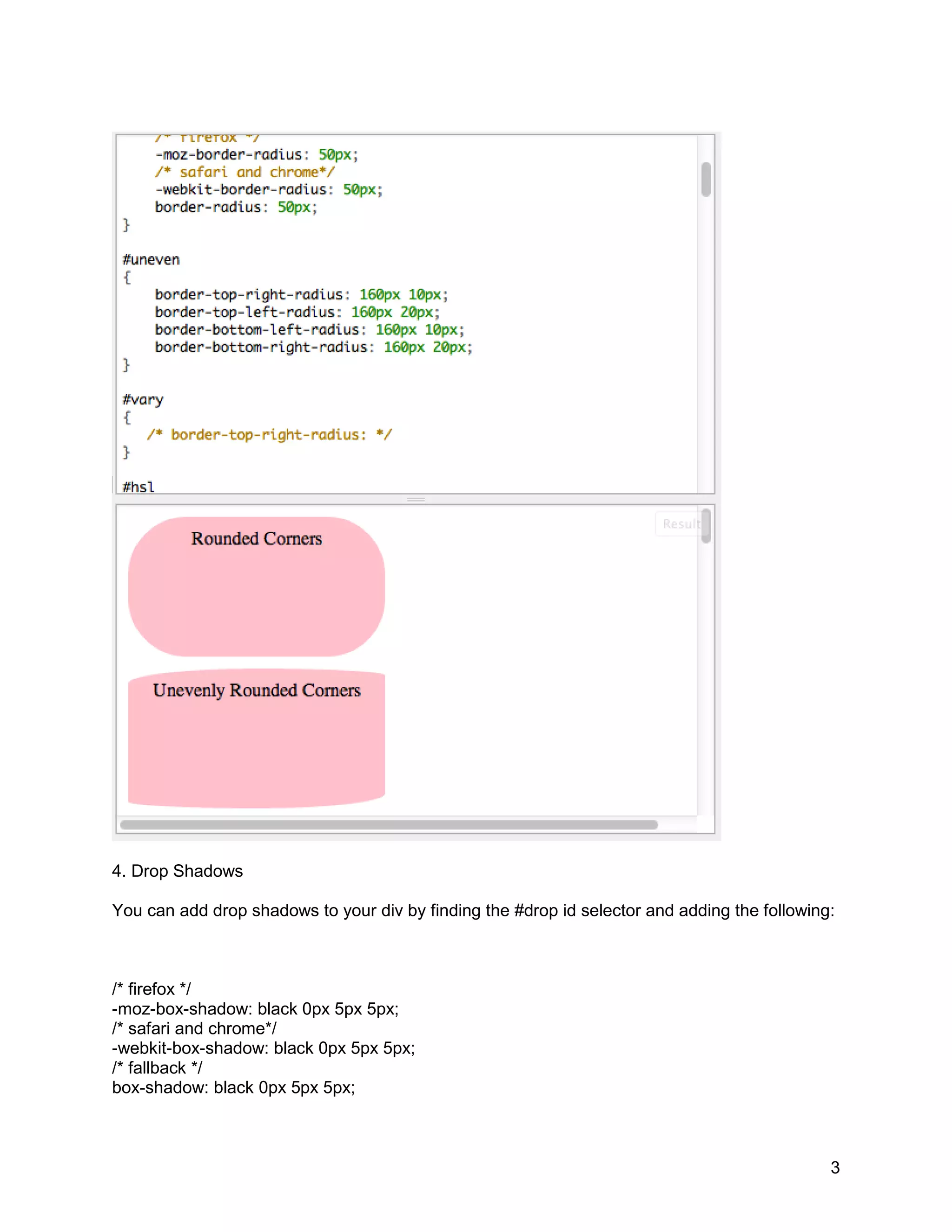Click the code pane vertical scrollbar thumb
This screenshot has height=1232, width=952.
(706, 179)
